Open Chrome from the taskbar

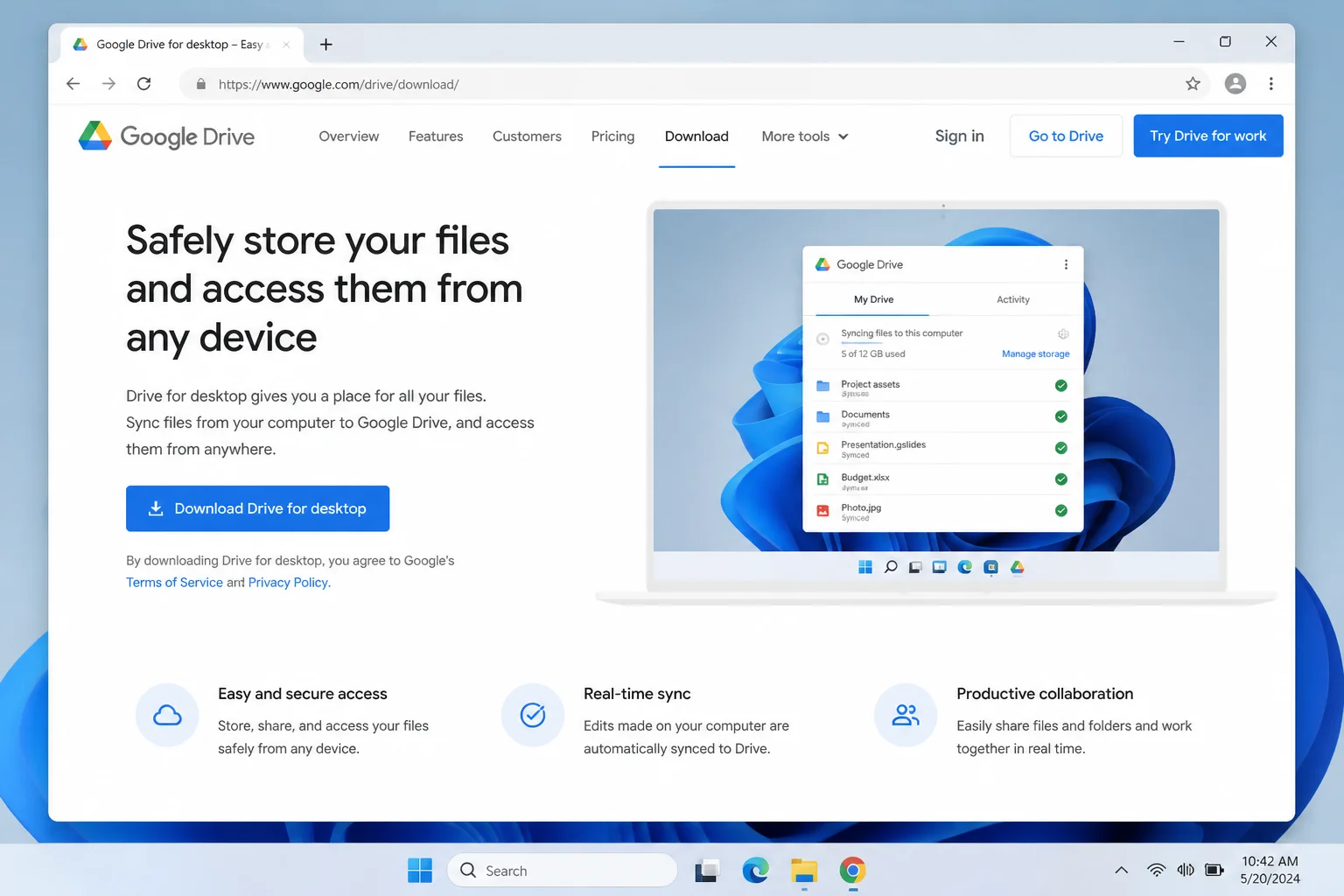(852, 871)
